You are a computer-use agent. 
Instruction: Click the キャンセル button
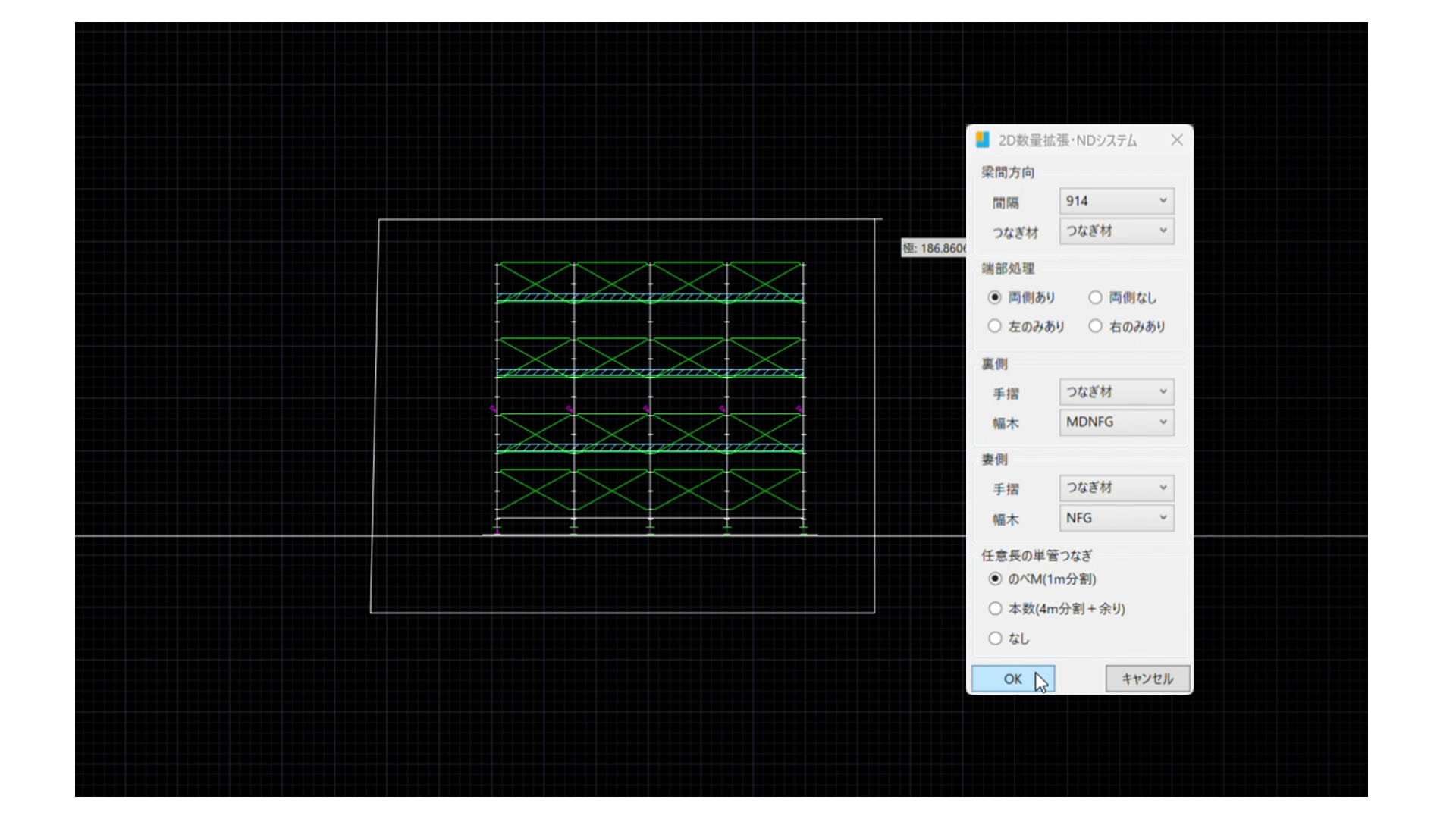[x=1147, y=679]
